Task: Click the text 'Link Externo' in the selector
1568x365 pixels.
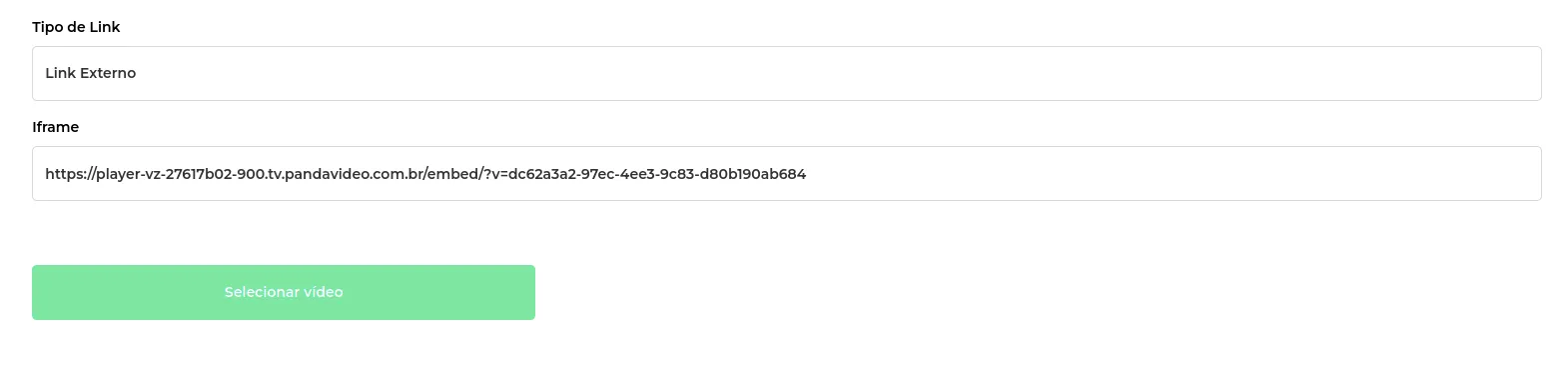Action: pyautogui.click(x=90, y=73)
